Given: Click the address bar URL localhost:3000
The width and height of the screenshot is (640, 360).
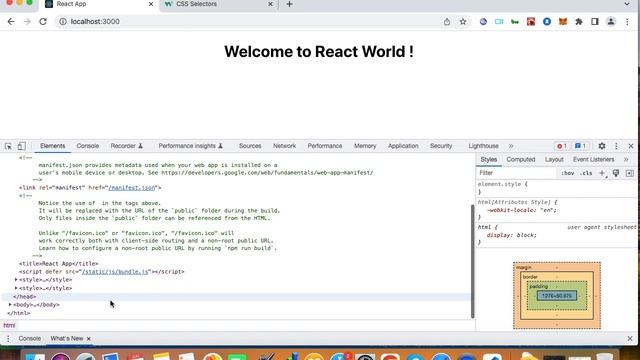Looking at the screenshot, I should pos(95,22).
